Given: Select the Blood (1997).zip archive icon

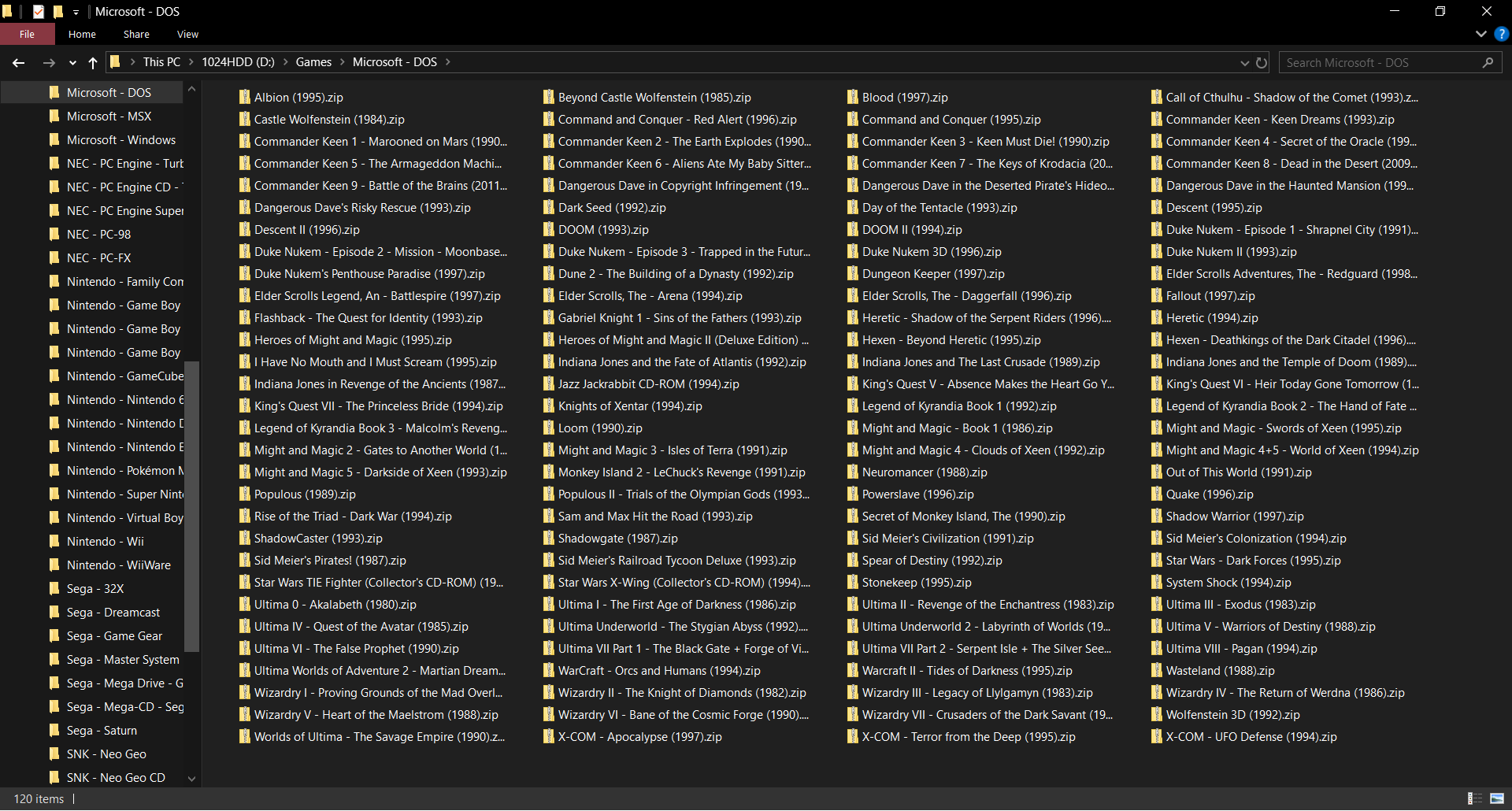Looking at the screenshot, I should click(852, 98).
